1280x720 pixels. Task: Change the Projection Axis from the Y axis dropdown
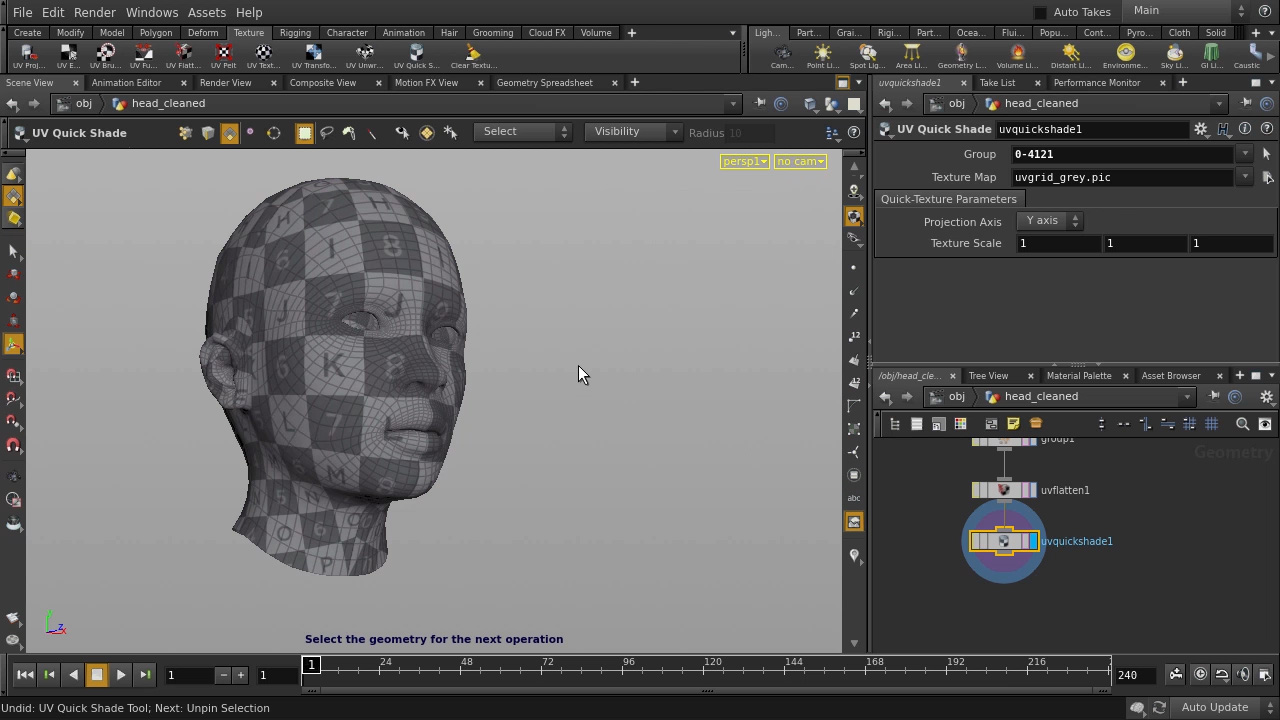1050,220
